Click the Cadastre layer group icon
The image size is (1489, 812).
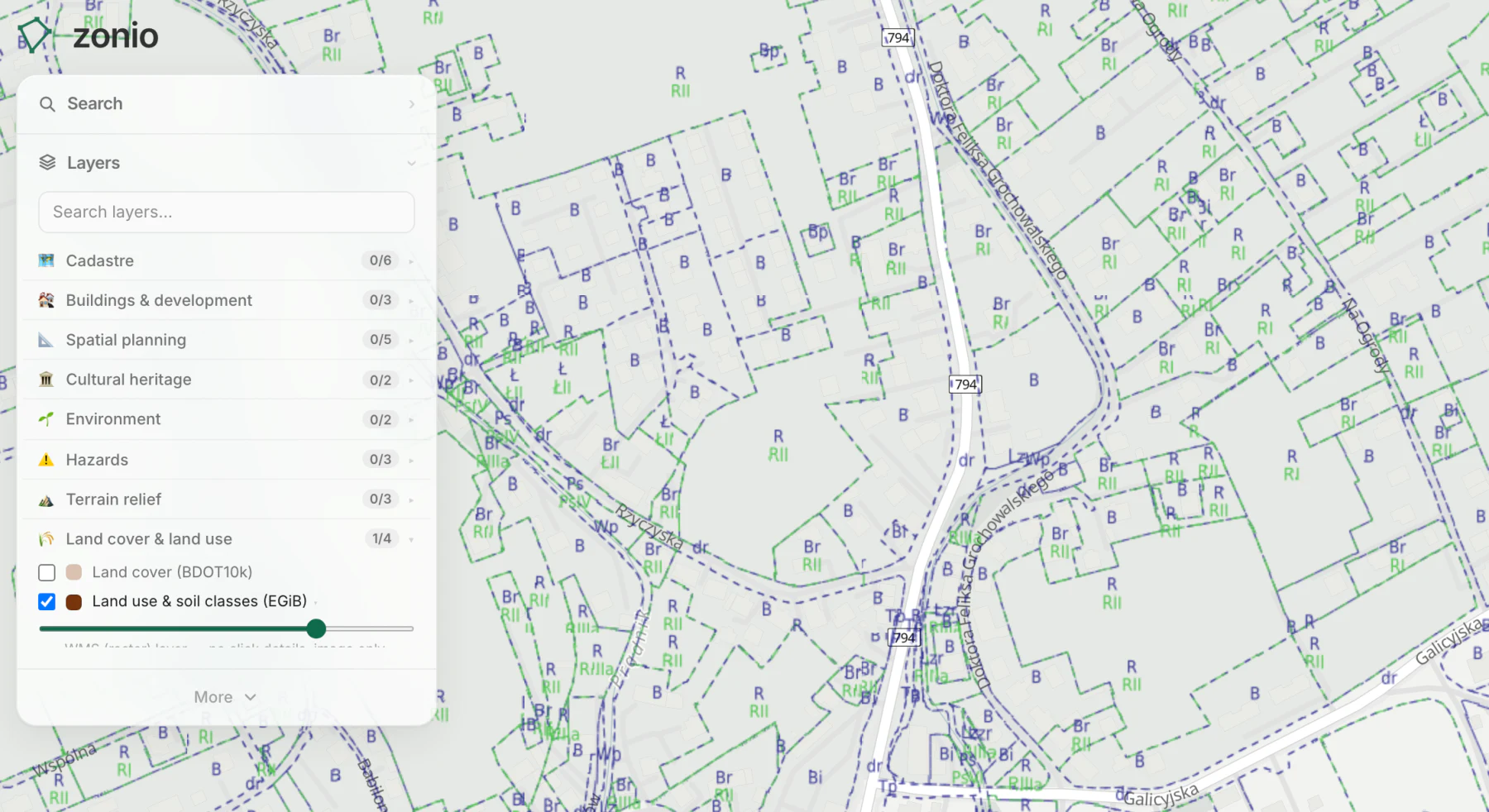(46, 260)
